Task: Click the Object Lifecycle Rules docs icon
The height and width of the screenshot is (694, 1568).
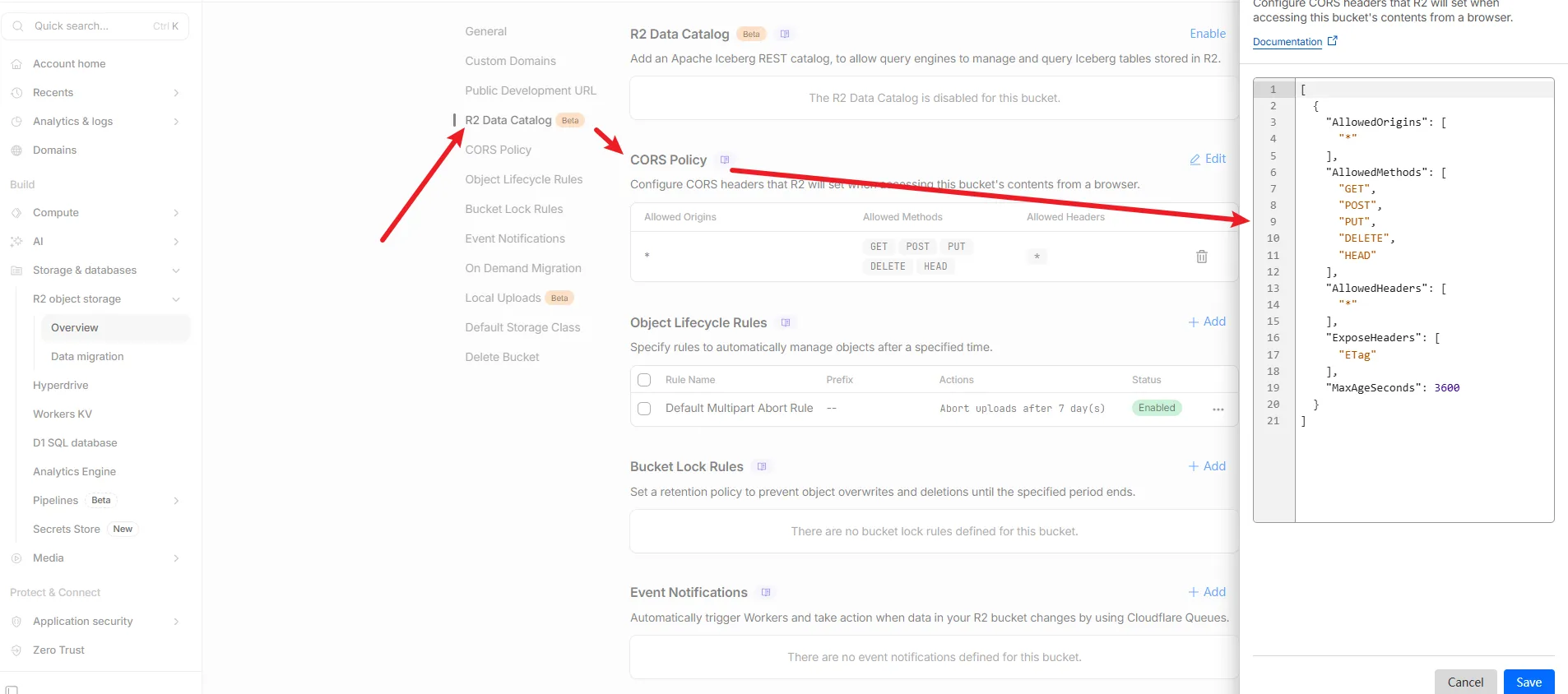Action: 785,322
